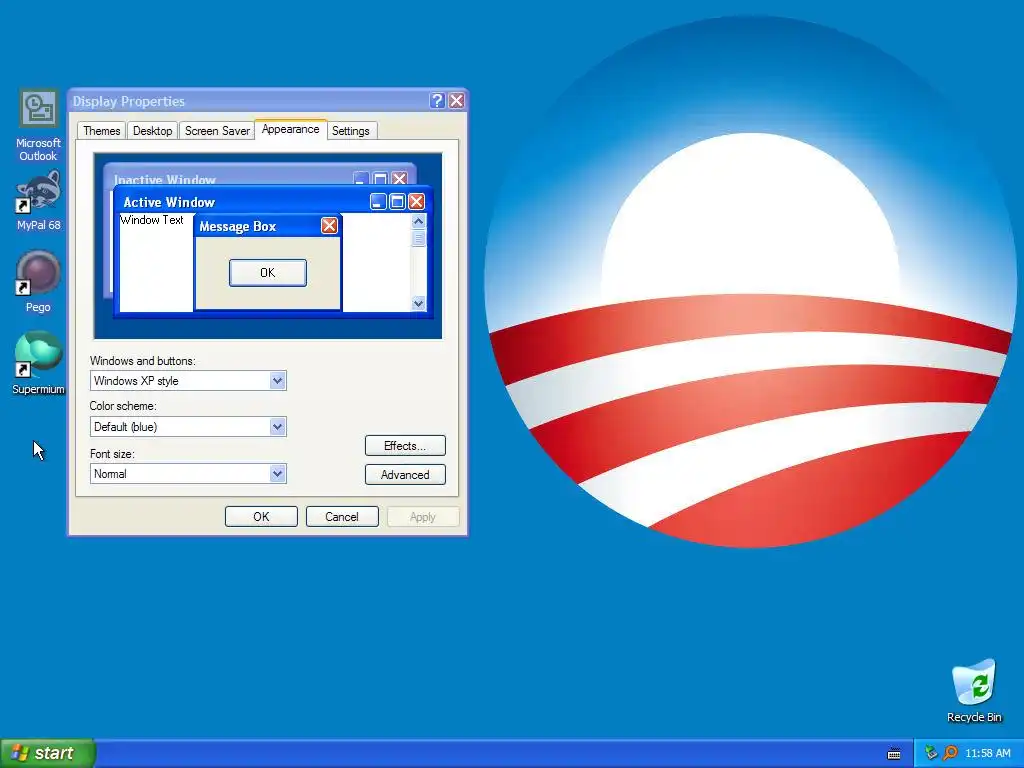The height and width of the screenshot is (768, 1024).
Task: Switch to the Themes tab
Action: point(102,131)
